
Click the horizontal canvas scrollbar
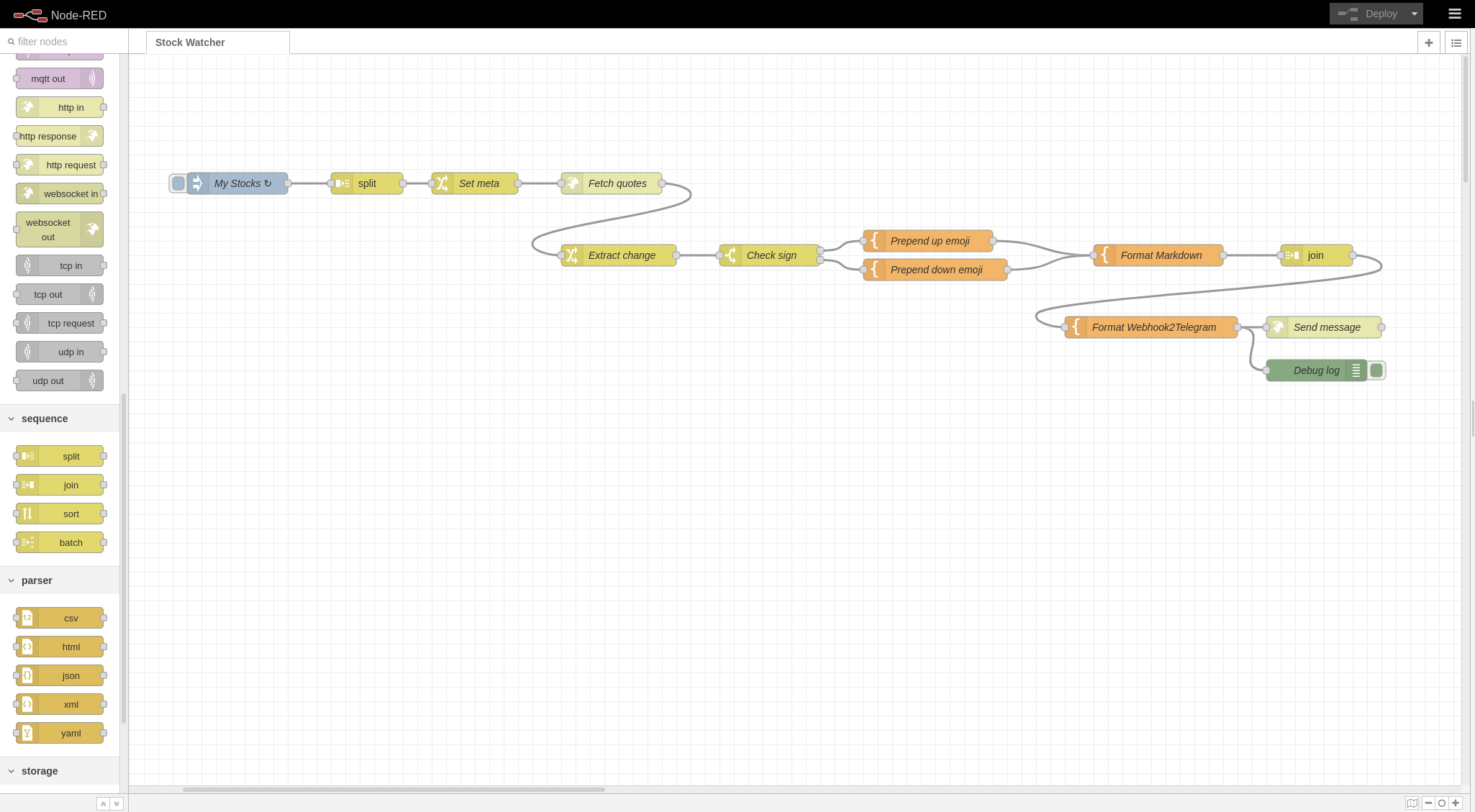394,789
